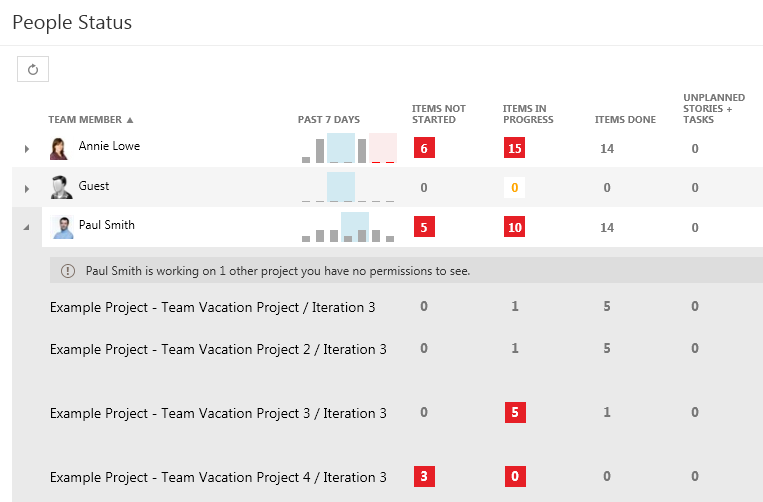Open Paul Smith's past 7 days chart

click(348, 227)
